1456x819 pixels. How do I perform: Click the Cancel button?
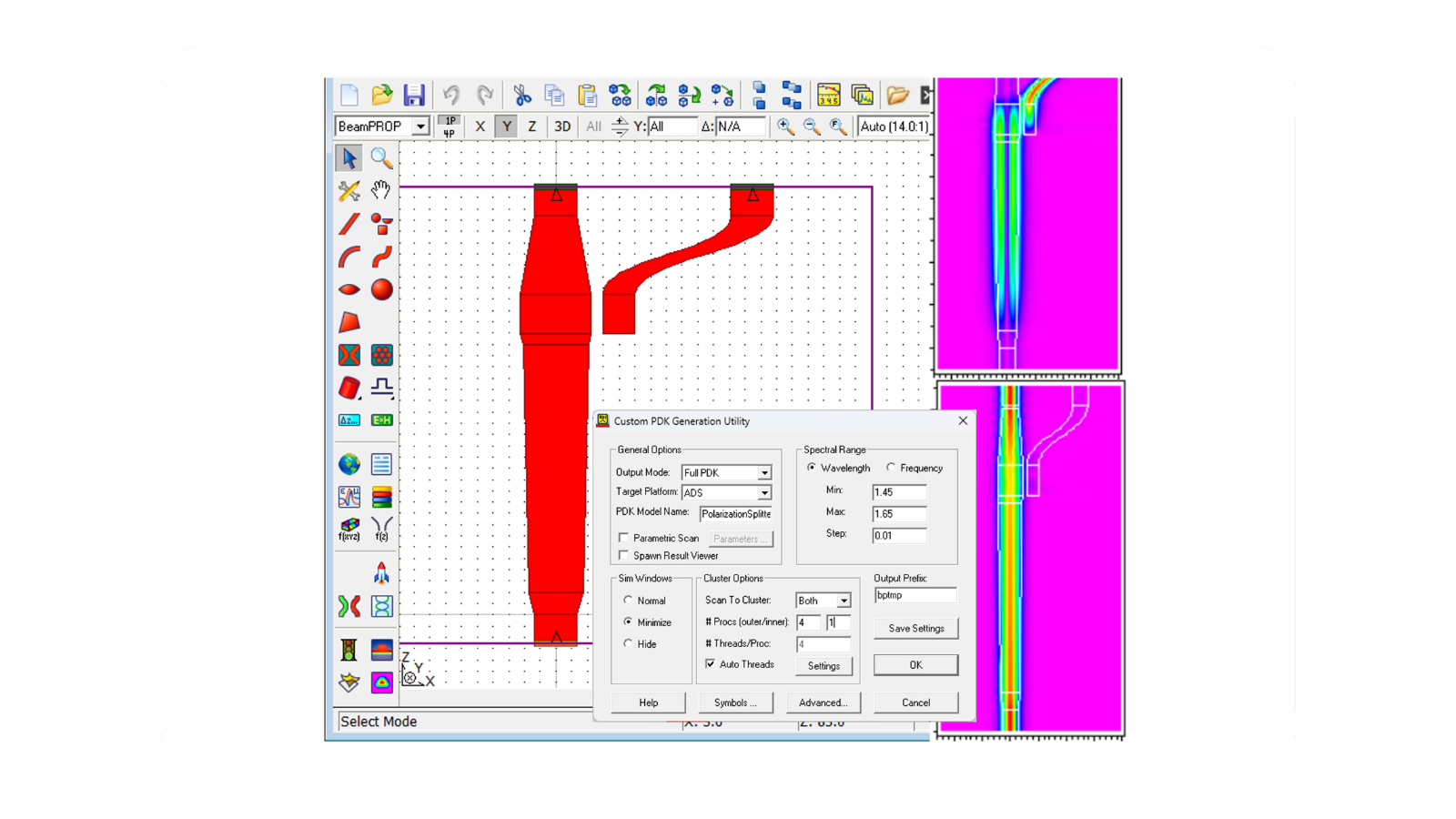point(915,703)
